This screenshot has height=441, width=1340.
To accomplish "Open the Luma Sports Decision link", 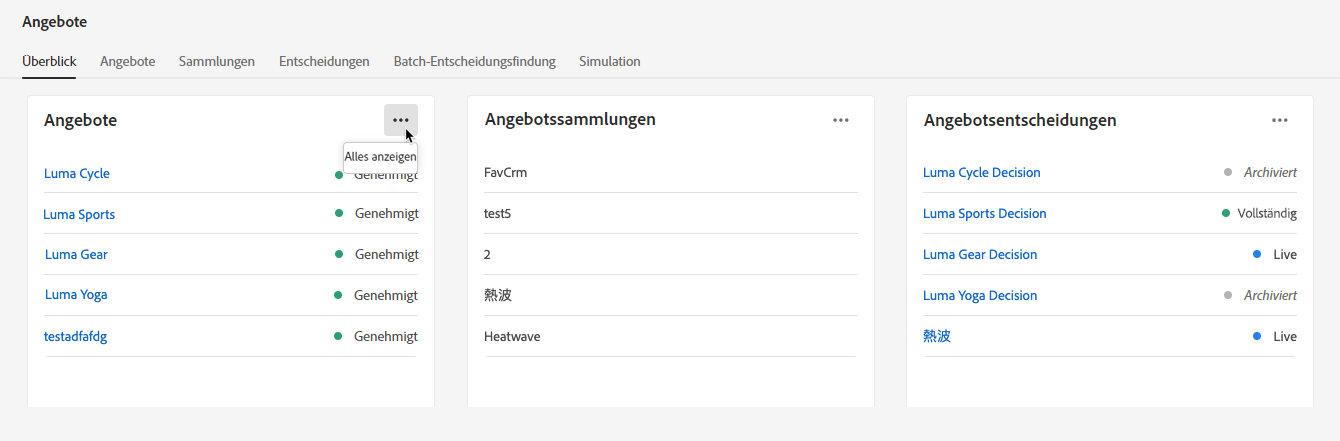I will point(985,213).
